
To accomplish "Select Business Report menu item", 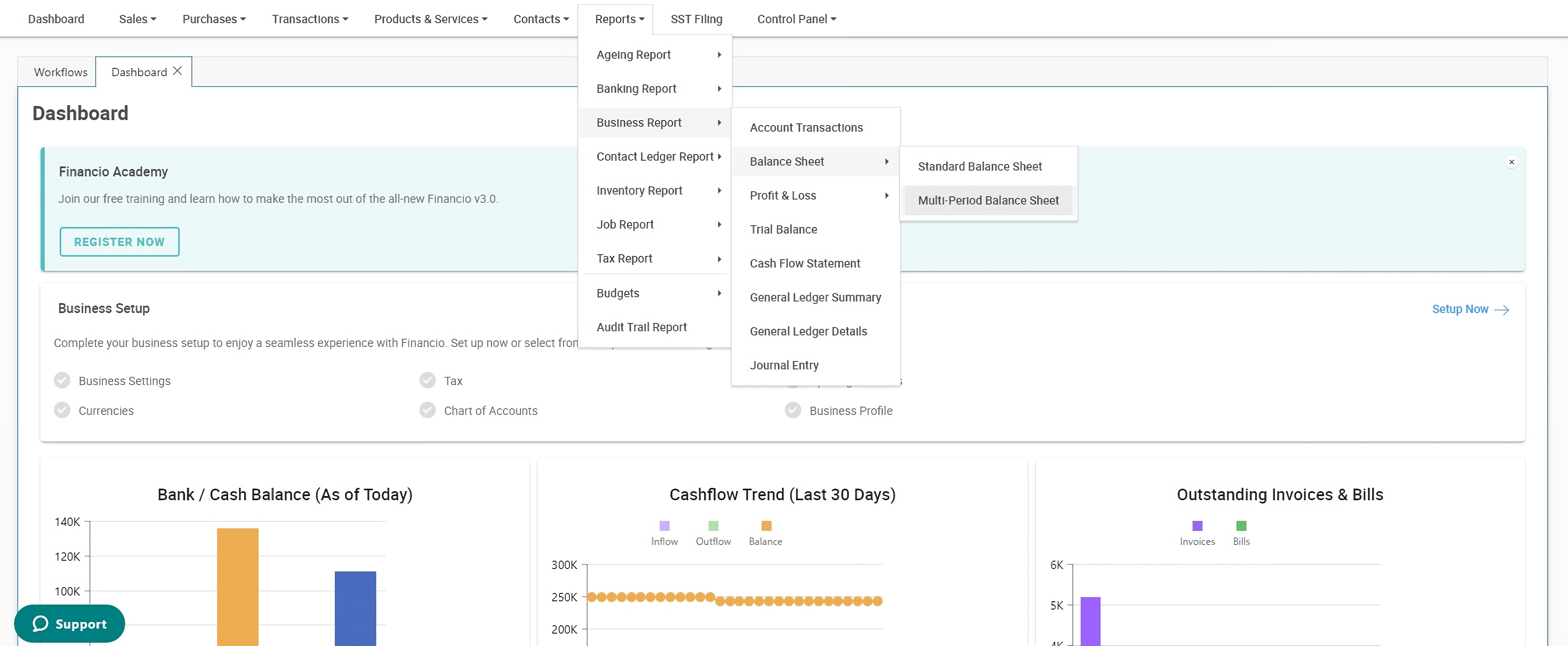I will (x=656, y=123).
